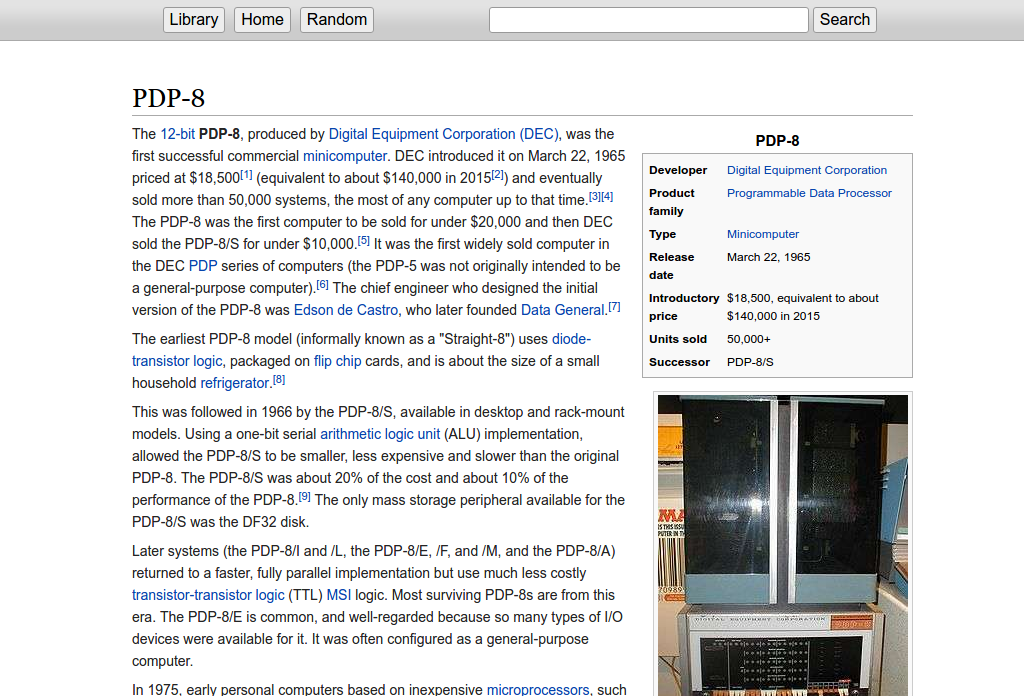Open citation reference [6]
Viewport: 1024px width, 696px height.
323,285
